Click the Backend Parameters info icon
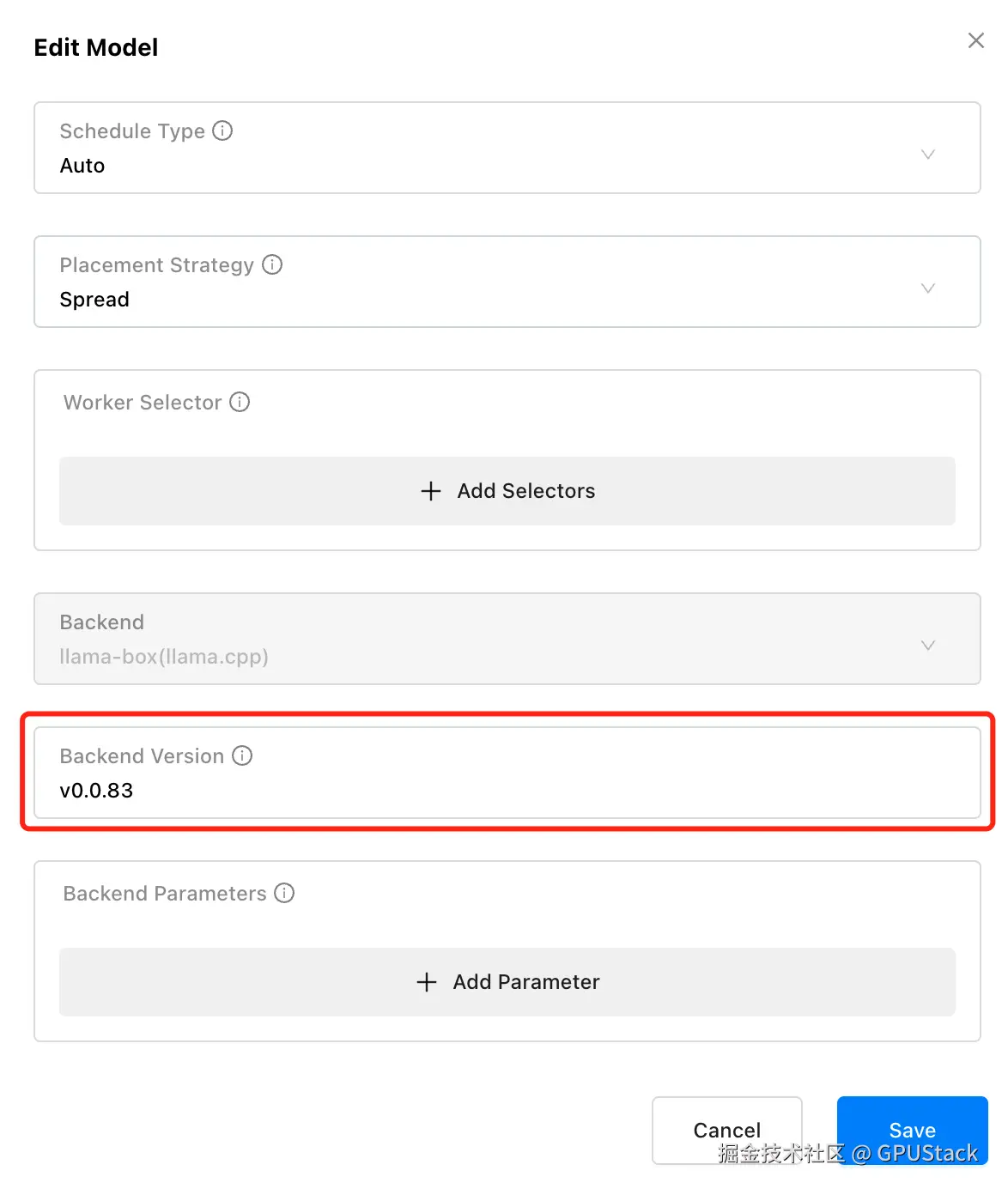Image resolution: width=1008 pixels, height=1195 pixels. click(x=284, y=893)
